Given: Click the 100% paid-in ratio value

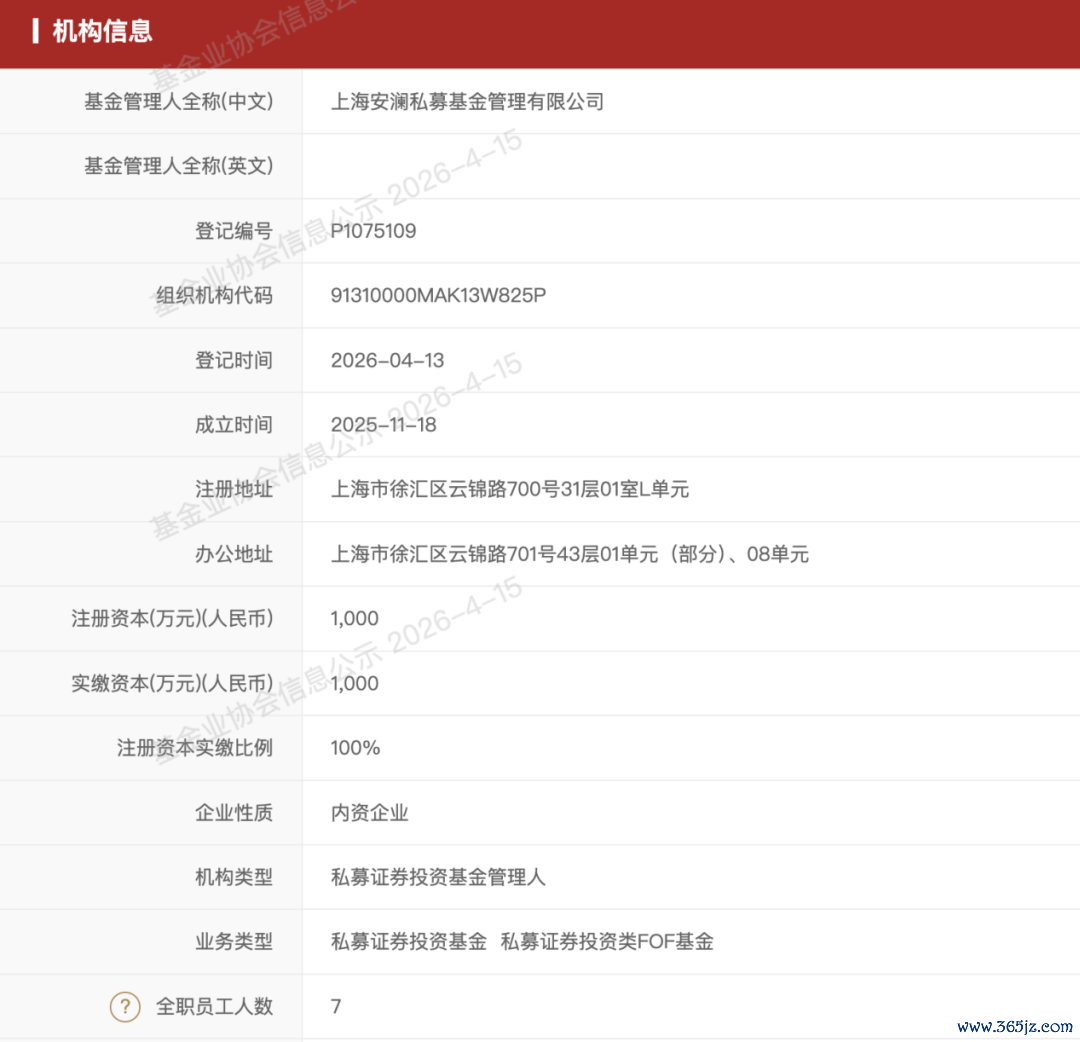Looking at the screenshot, I should click(x=355, y=748).
